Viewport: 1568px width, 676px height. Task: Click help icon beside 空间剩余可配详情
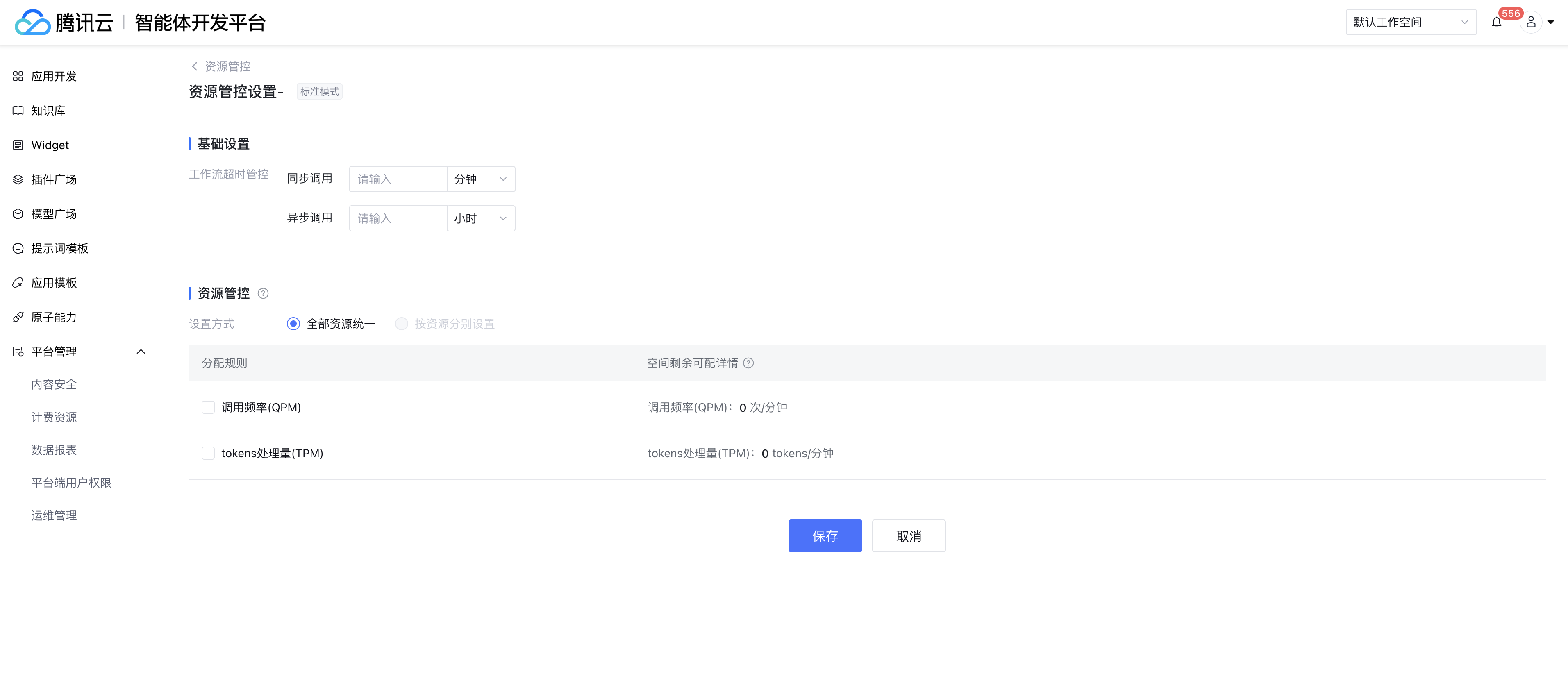[749, 363]
